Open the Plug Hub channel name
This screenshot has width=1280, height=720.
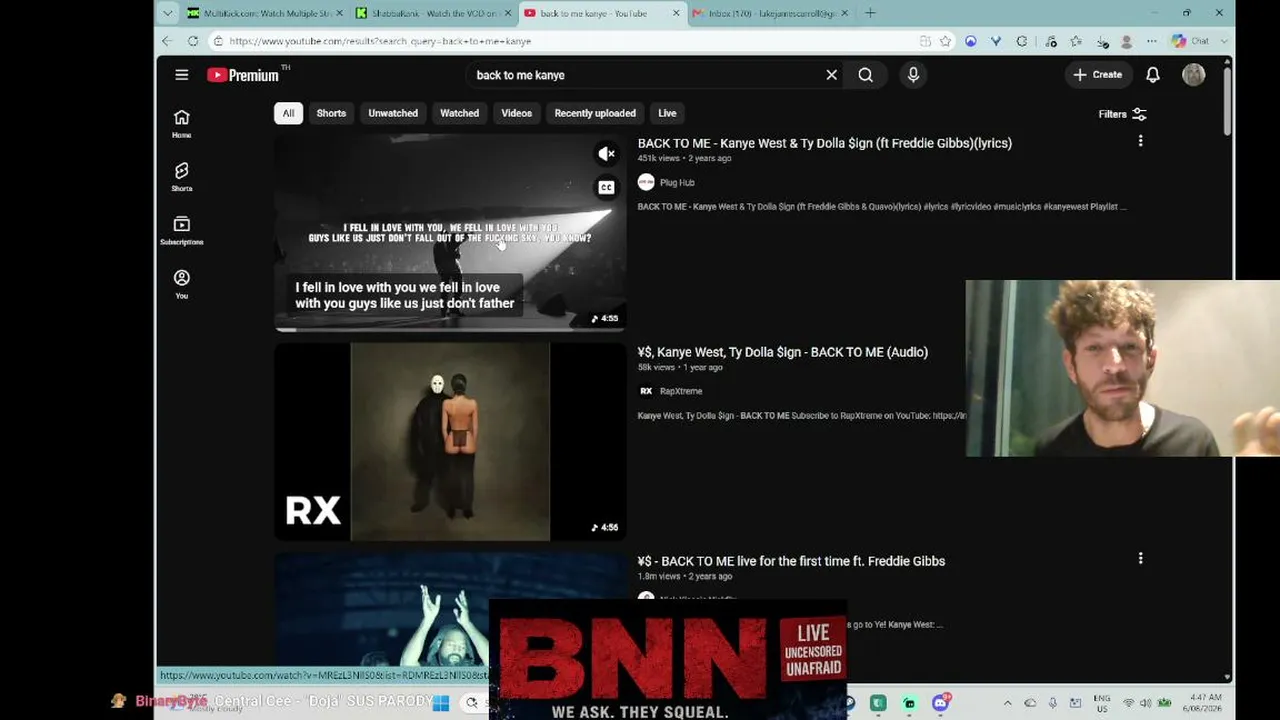point(677,182)
